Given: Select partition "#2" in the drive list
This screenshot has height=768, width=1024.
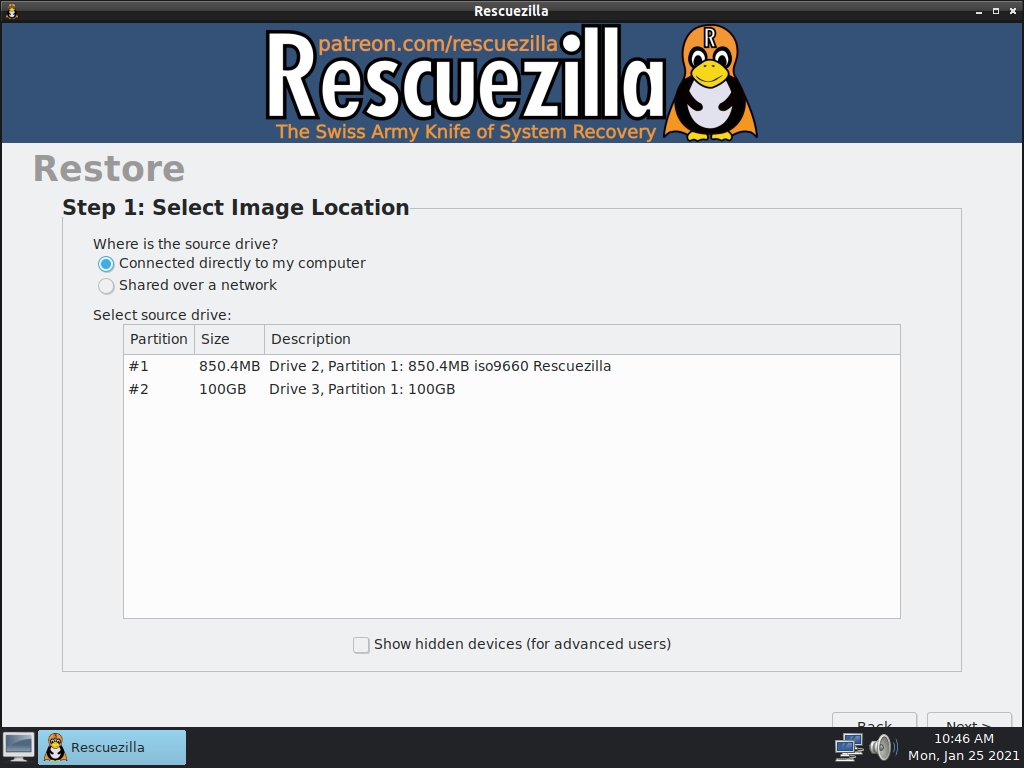Looking at the screenshot, I should 138,389.
